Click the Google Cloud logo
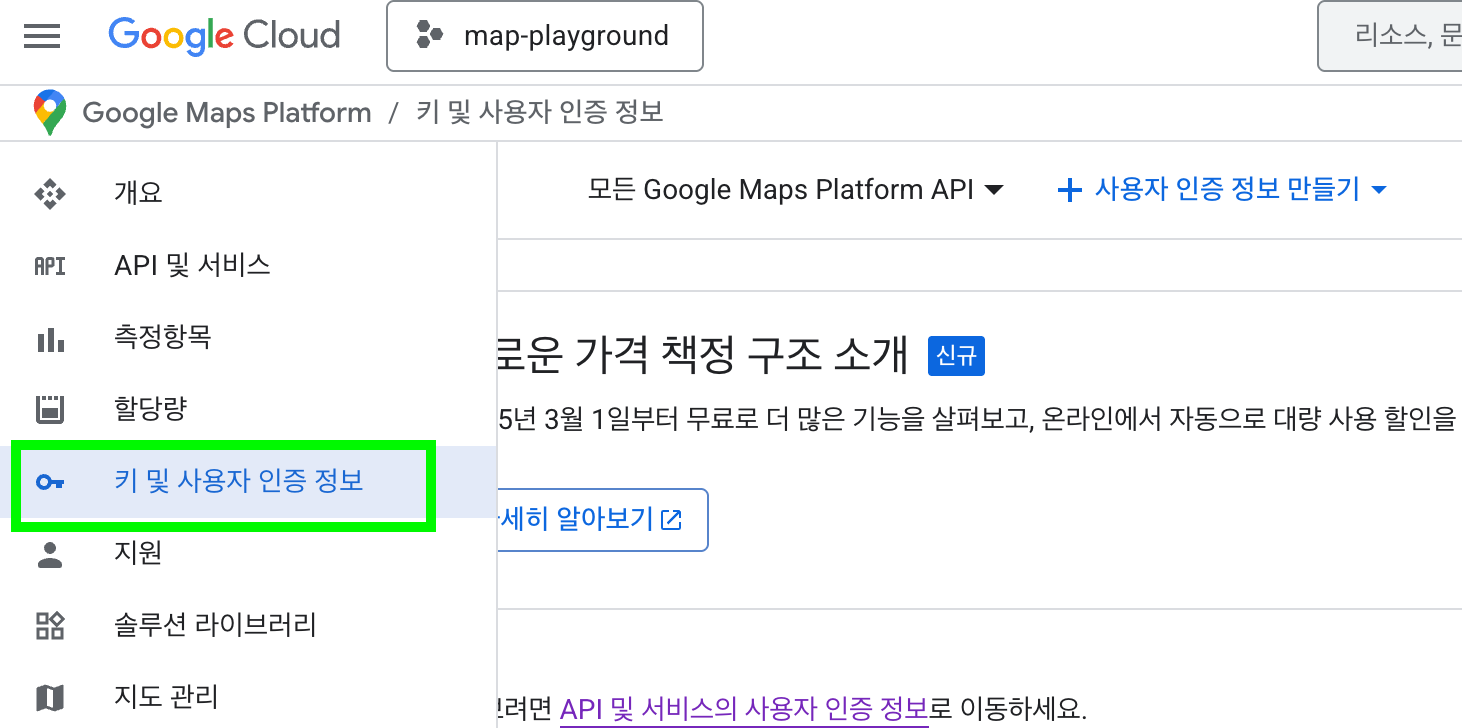This screenshot has height=728, width=1462. (x=224, y=36)
